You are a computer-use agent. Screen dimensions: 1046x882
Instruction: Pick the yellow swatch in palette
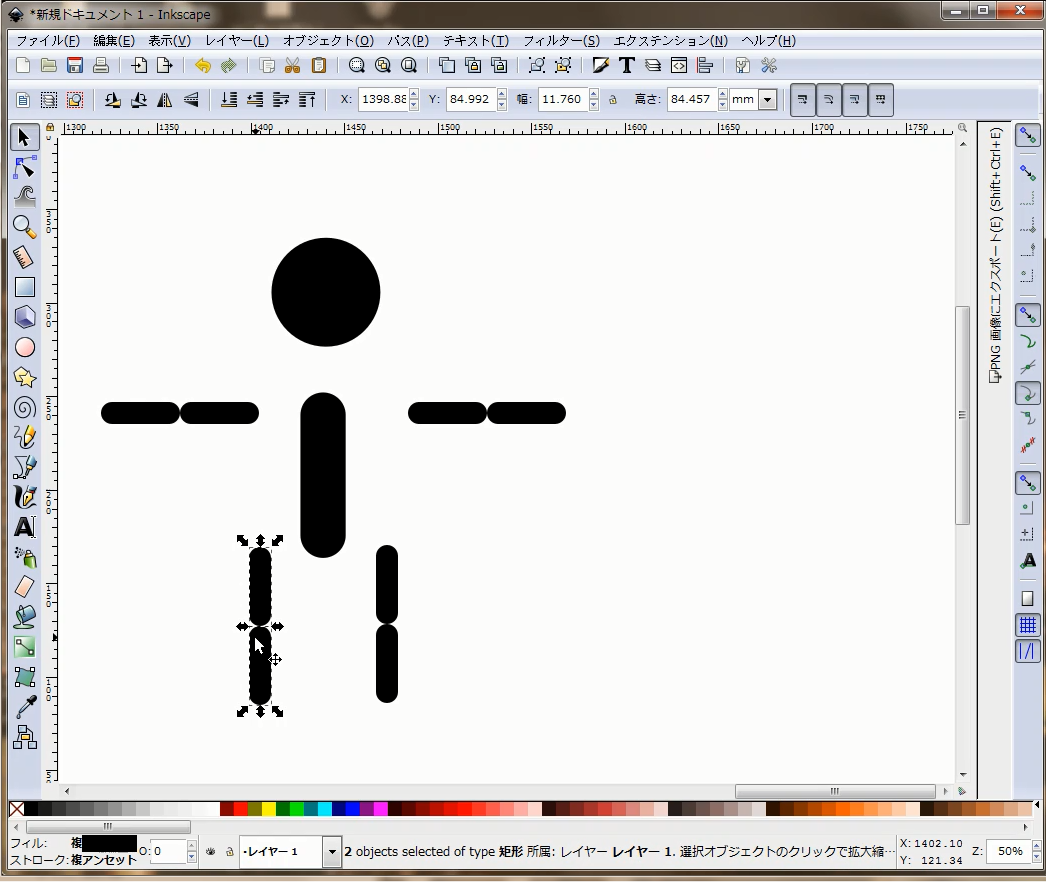coord(268,809)
